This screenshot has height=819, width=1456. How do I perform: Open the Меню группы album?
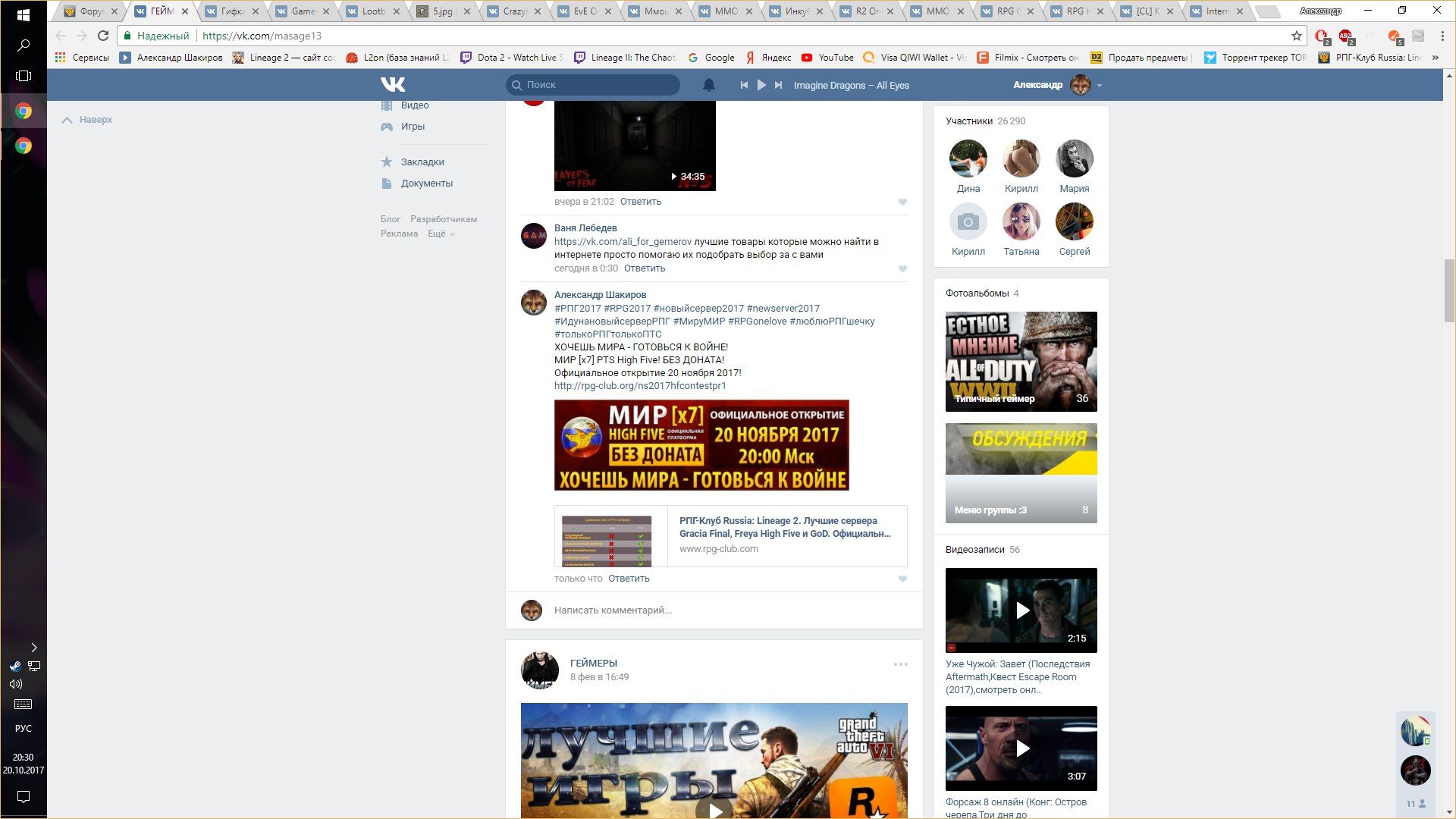(x=1021, y=473)
